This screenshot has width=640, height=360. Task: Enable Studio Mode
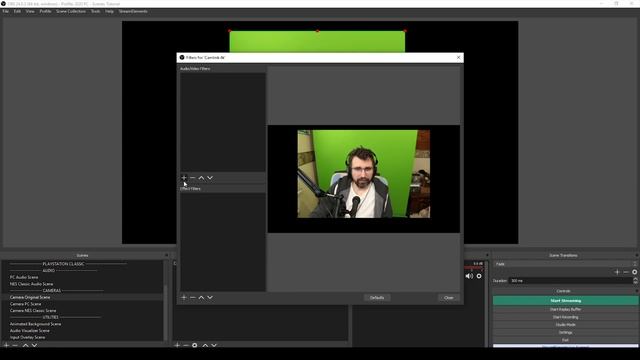pyautogui.click(x=565, y=325)
